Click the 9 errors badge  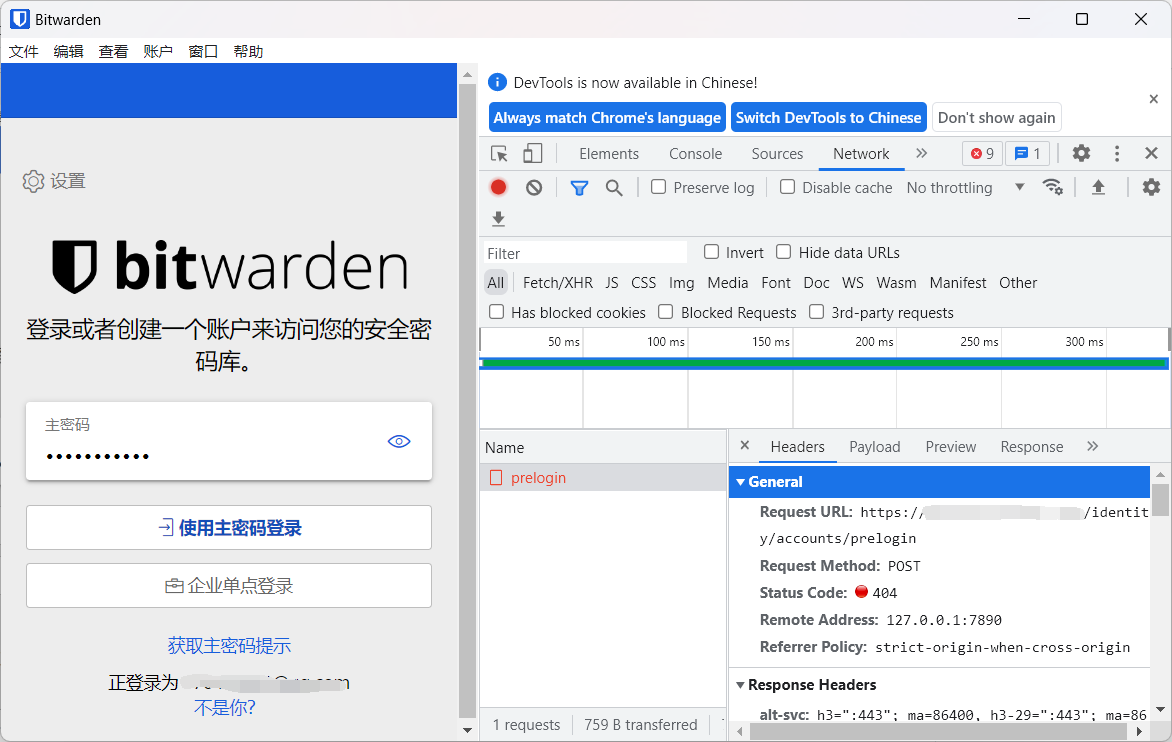(x=982, y=154)
